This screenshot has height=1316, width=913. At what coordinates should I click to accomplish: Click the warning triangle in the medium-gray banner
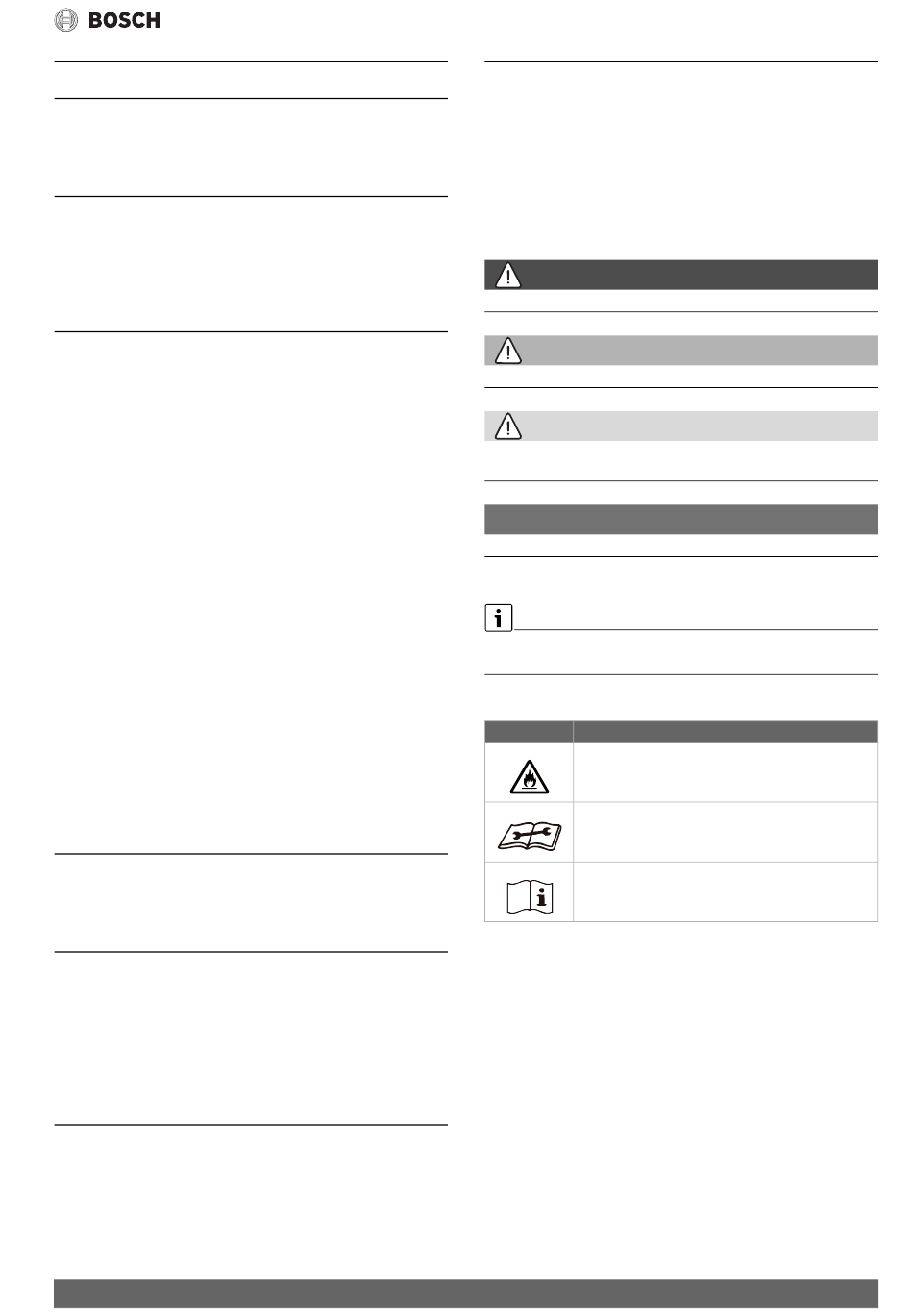(507, 351)
